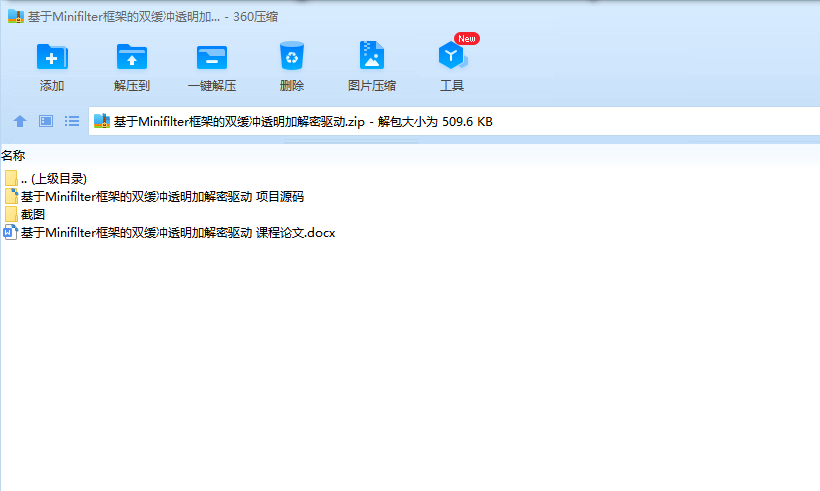This screenshot has width=820, height=491.
Task: Click the folder icon of 上级目录
Action: pyautogui.click(x=12, y=178)
